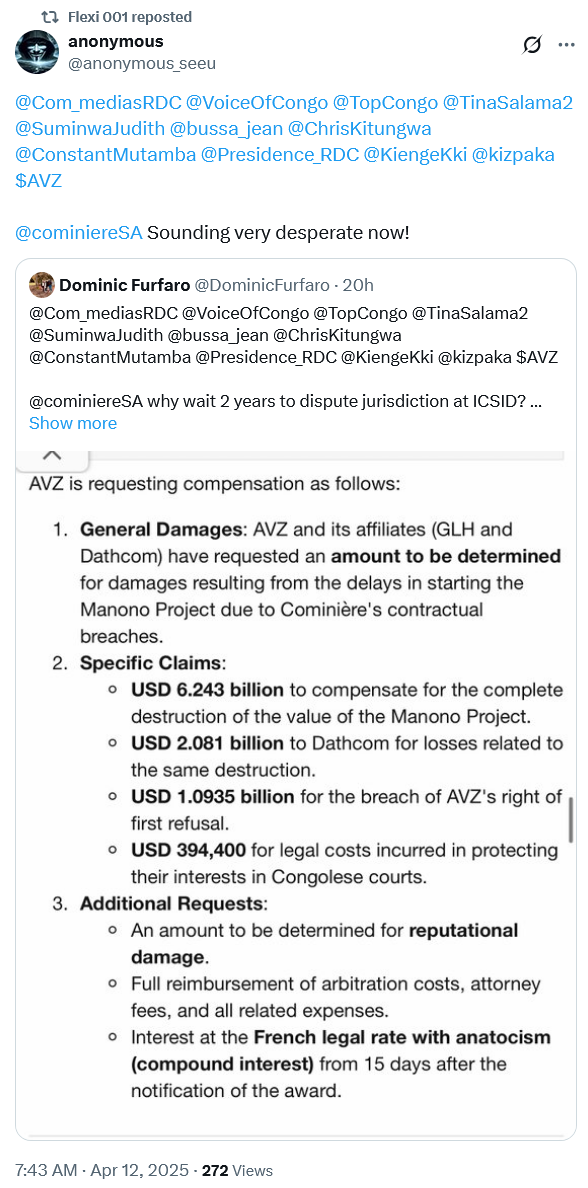The height and width of the screenshot is (1188, 588).
Task: Expand quoted tweet with Show more
Action: coord(73,423)
